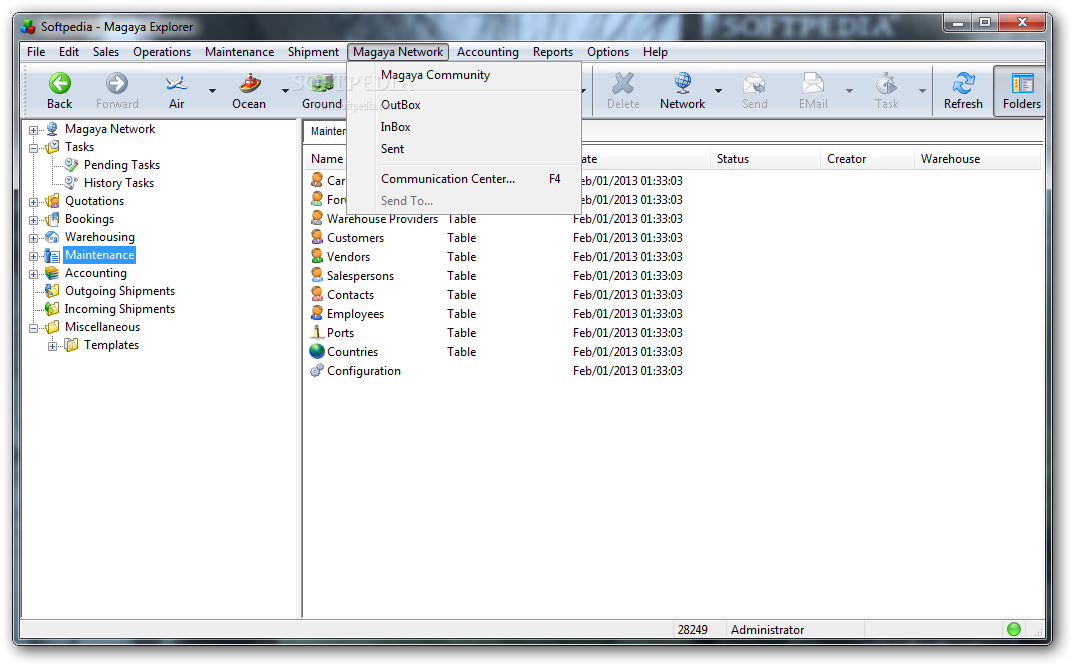The image size is (1073, 666).
Task: Expand the Templates tree node
Action: coord(53,346)
